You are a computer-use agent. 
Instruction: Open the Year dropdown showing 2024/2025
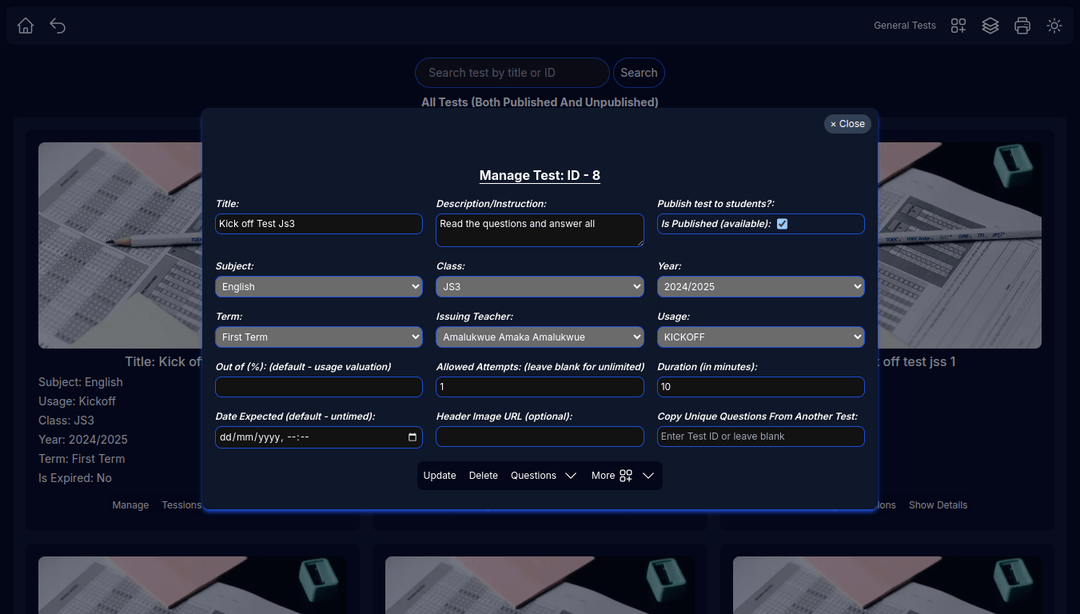760,287
